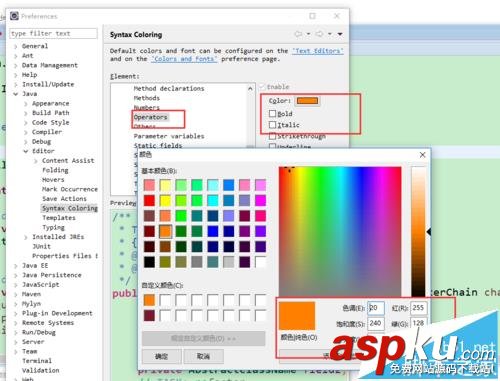
Task: Select the dark red custom color swatch
Action: 149,315
